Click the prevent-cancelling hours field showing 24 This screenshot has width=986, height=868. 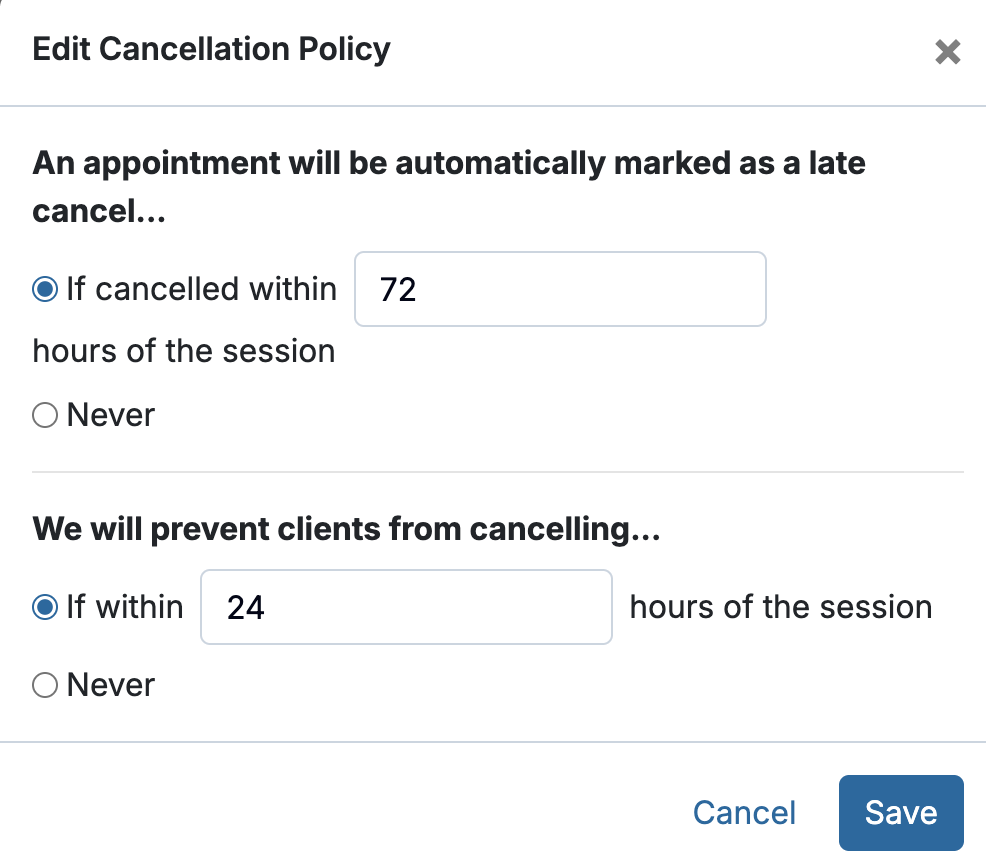[x=406, y=607]
